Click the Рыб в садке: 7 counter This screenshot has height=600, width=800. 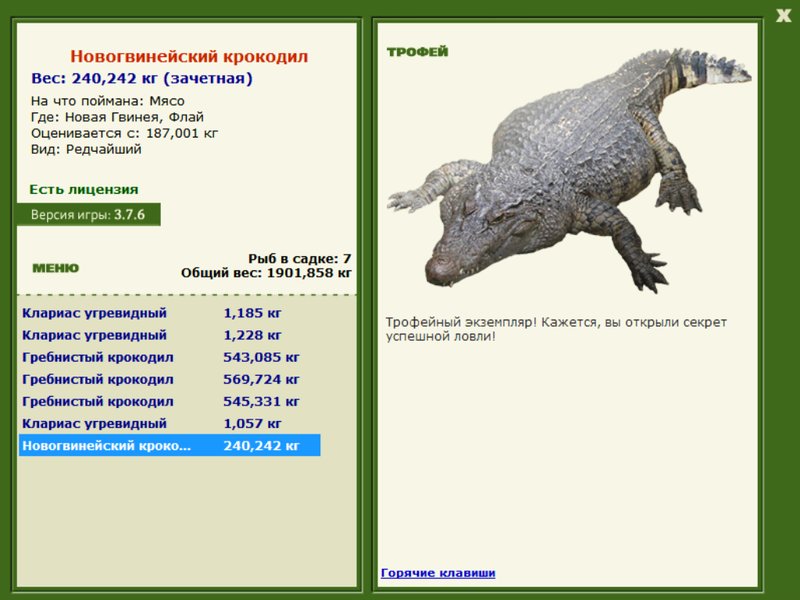(299, 258)
